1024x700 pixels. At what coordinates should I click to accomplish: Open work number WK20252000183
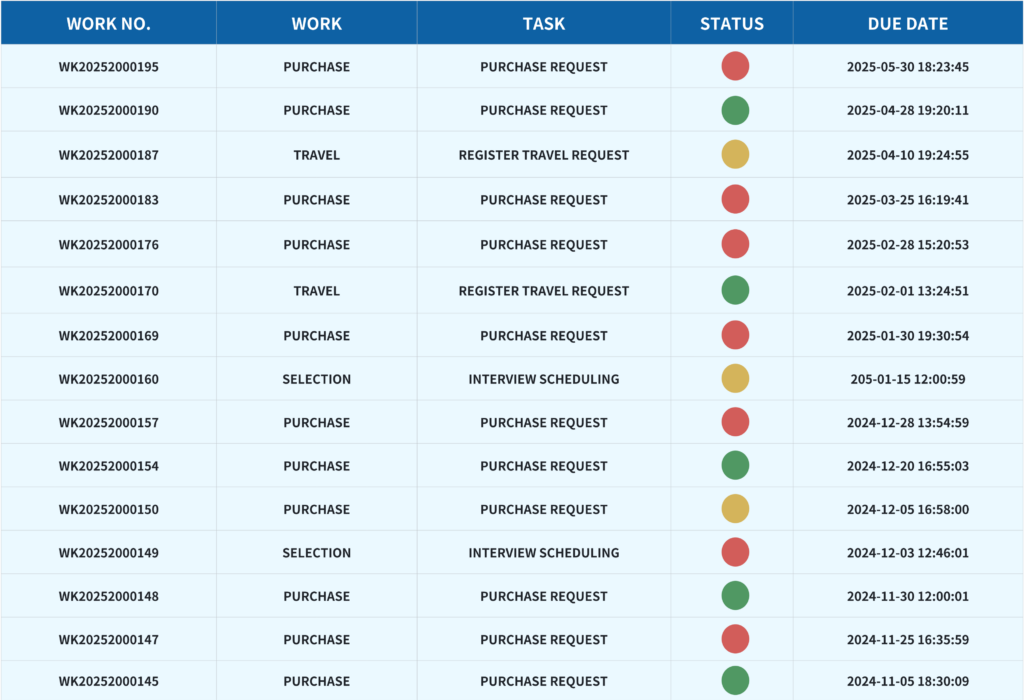[x=108, y=200]
